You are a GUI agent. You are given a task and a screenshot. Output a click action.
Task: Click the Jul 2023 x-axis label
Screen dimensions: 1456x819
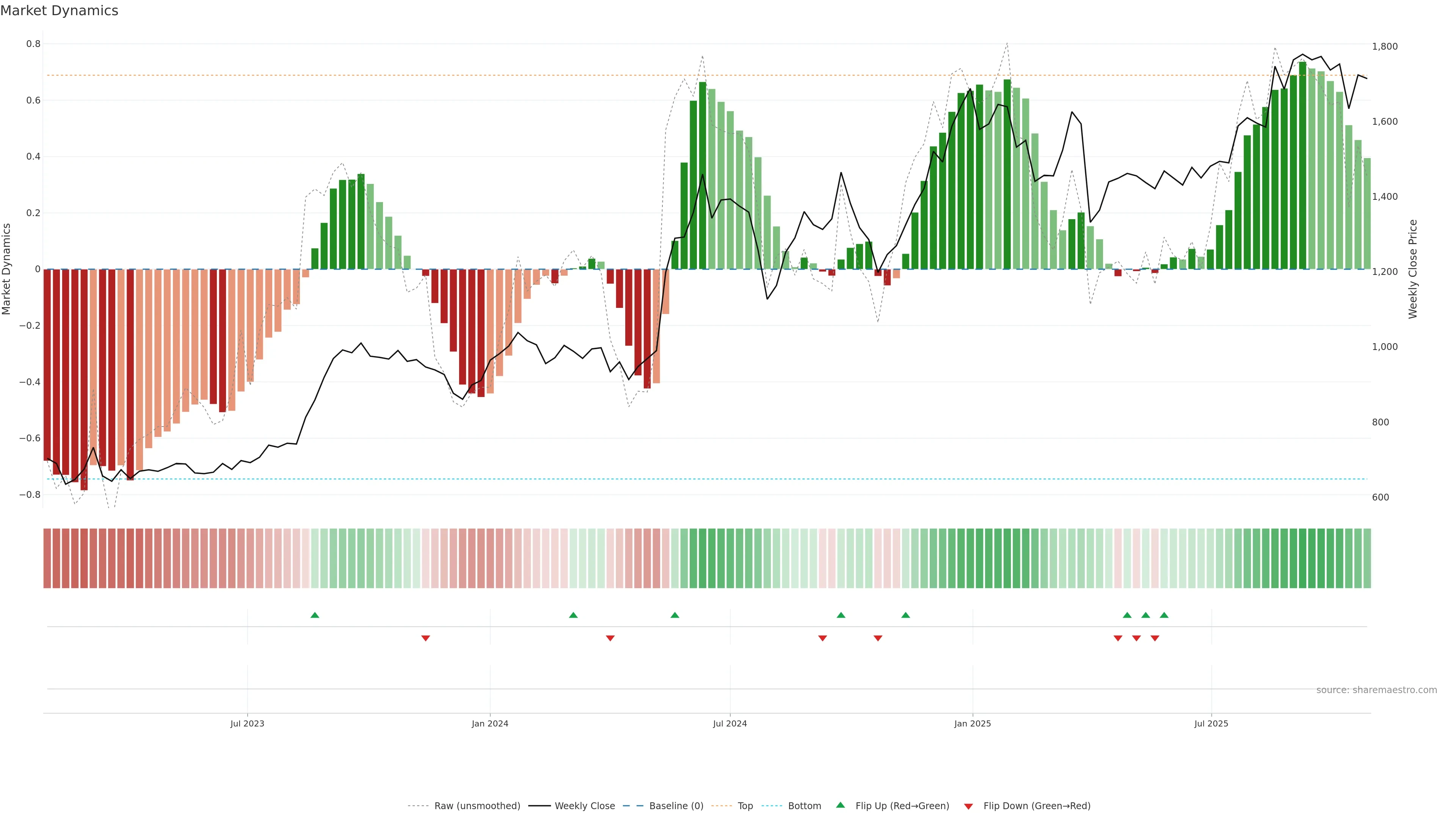tap(247, 723)
